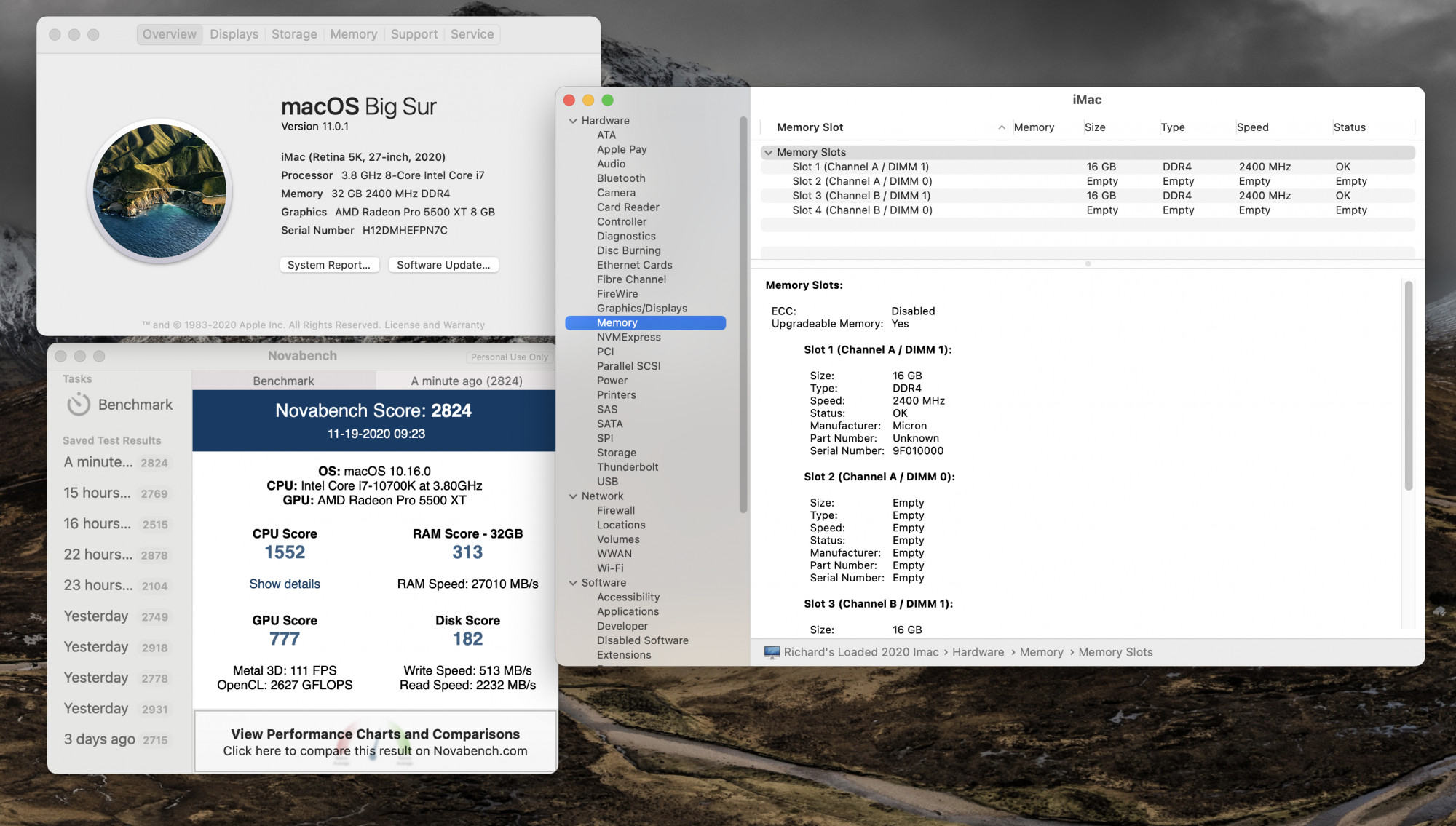Image resolution: width=1456 pixels, height=826 pixels.
Task: Click the green zoom button of System Information
Action: [608, 100]
